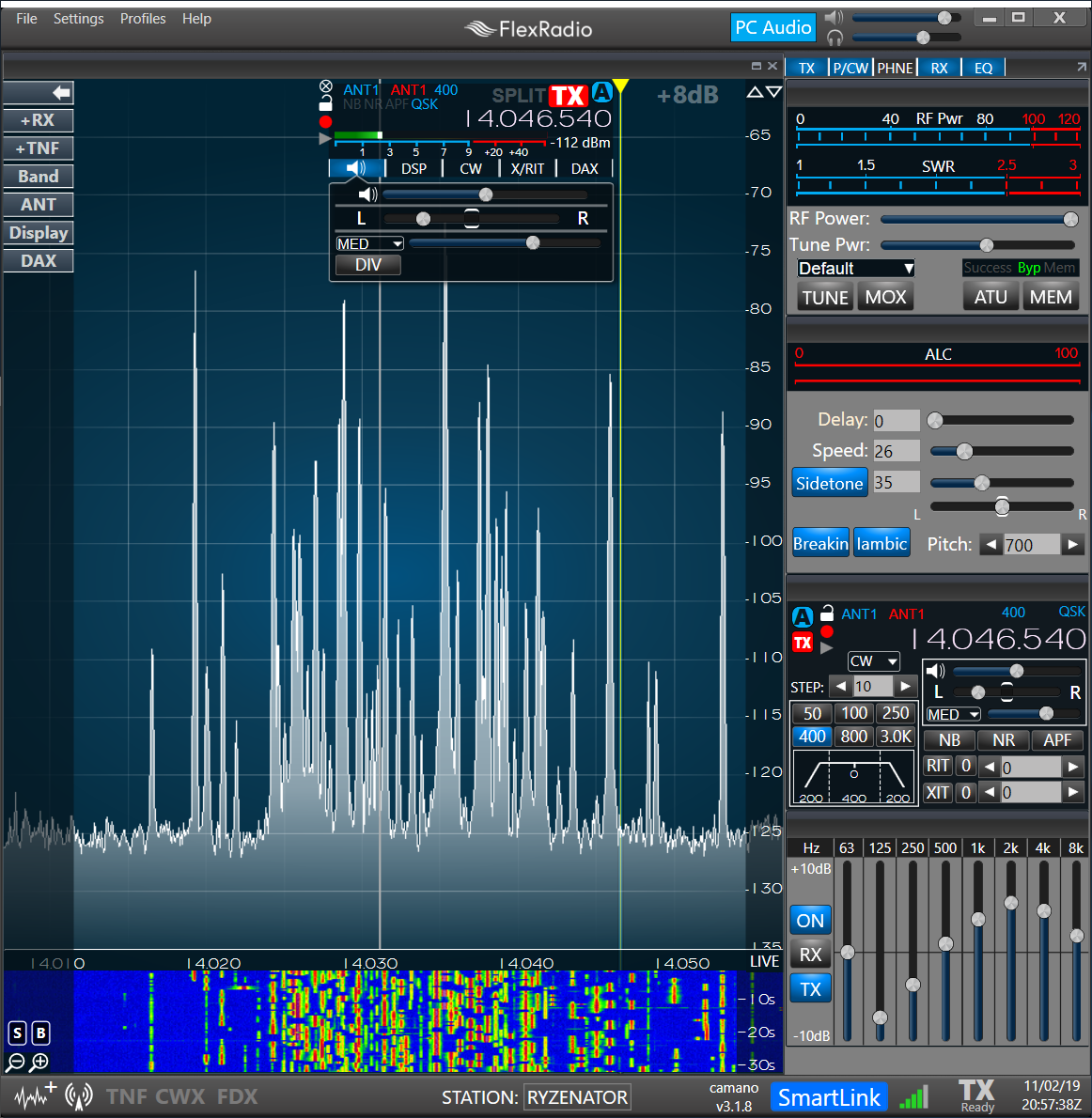Click the collapse left arrow icon
This screenshot has width=1092, height=1118.
coord(61,92)
